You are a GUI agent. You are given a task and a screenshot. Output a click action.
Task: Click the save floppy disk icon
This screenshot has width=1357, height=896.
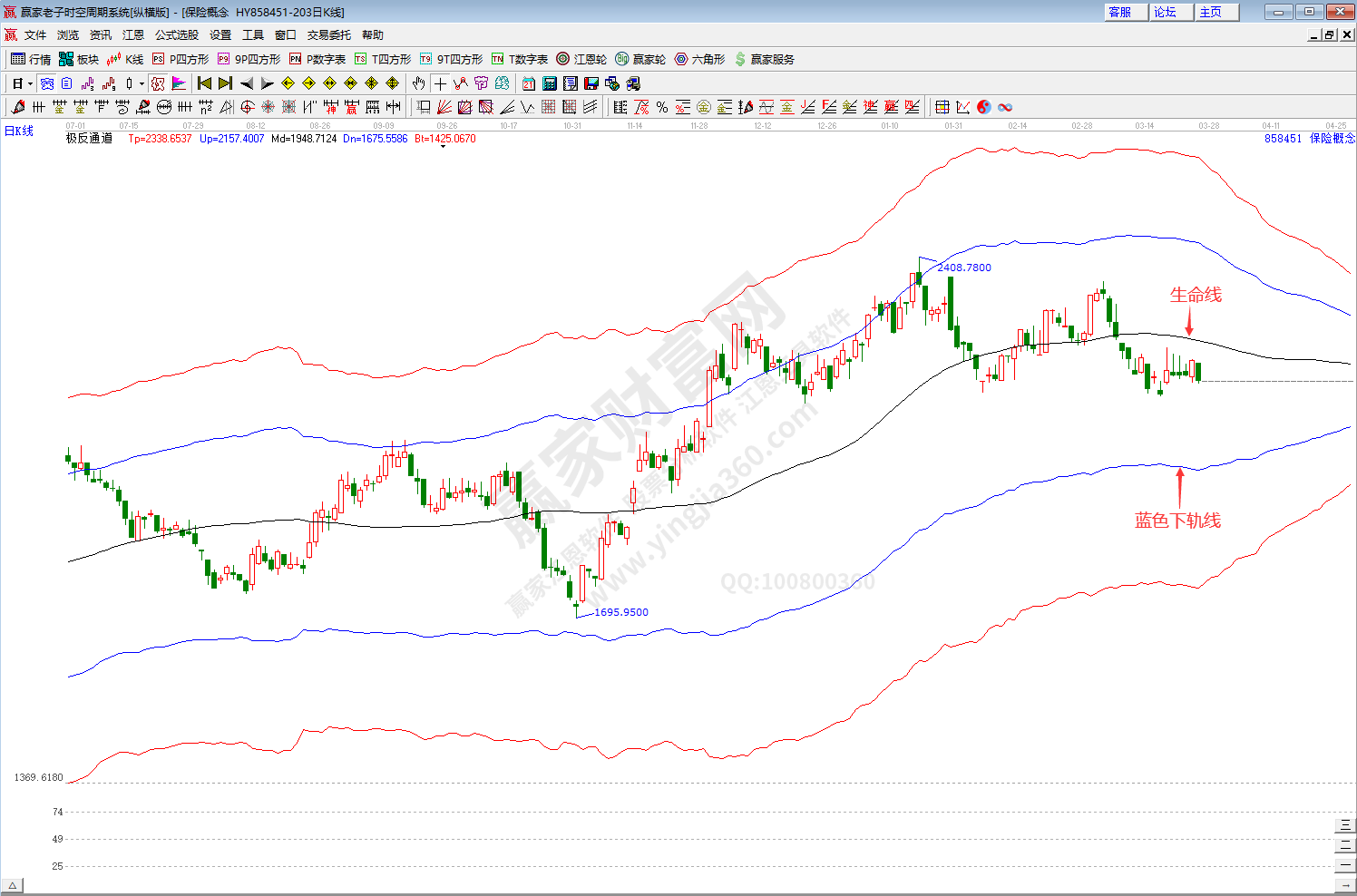(x=591, y=83)
